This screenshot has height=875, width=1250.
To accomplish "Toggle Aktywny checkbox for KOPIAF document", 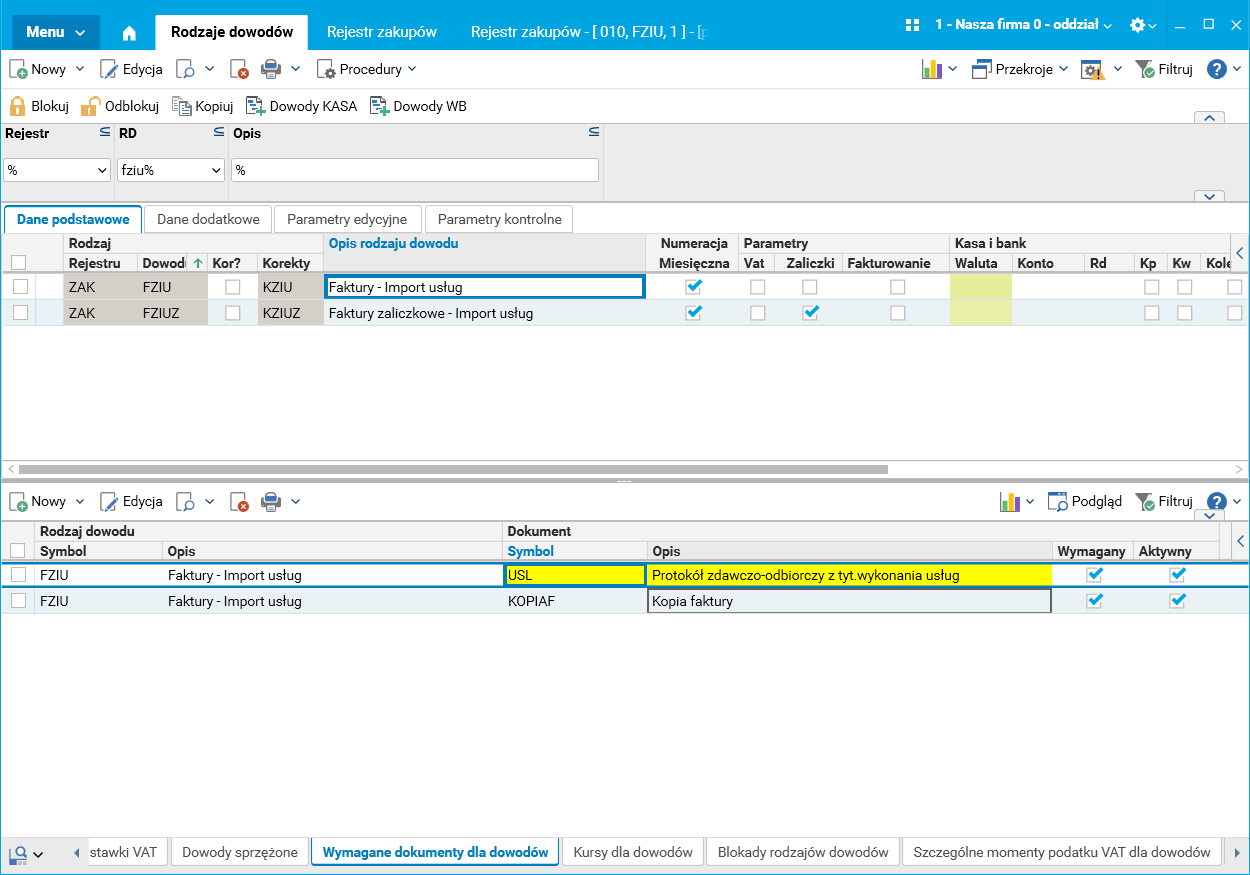I will click(x=1177, y=600).
